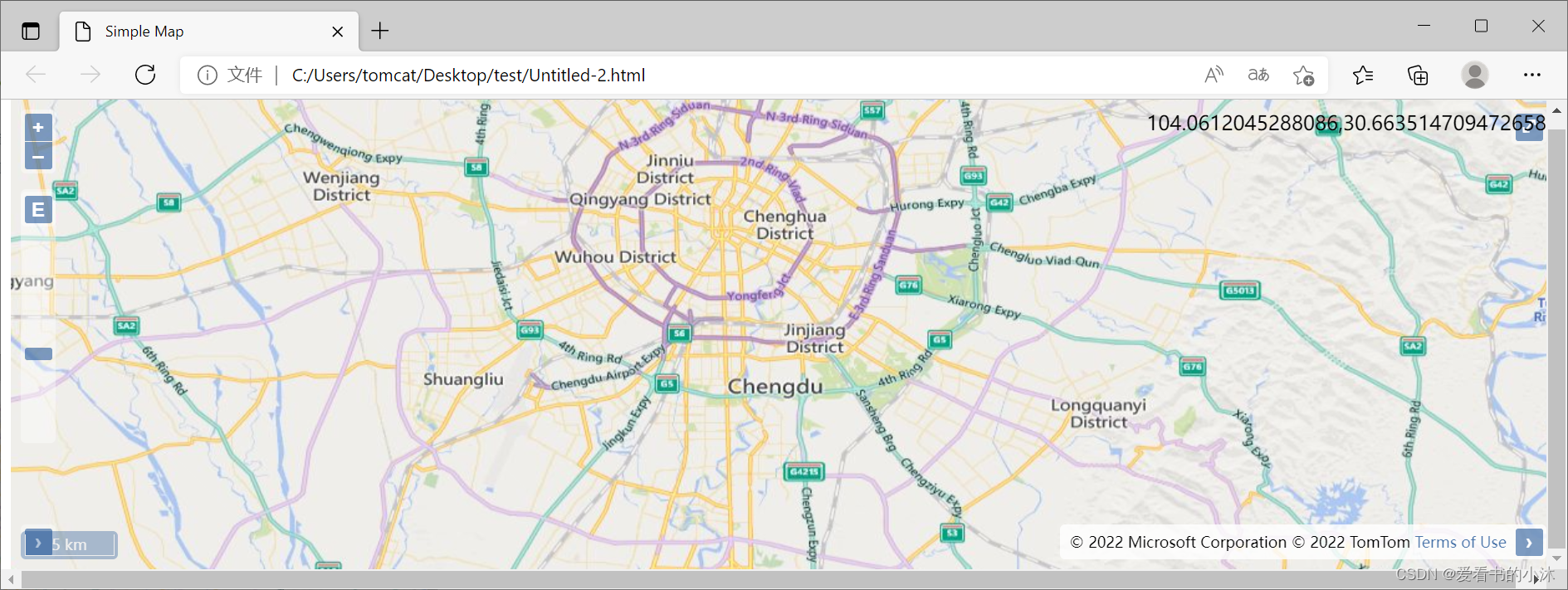Screen dimensions: 1568x590
Task: Click the Chenghua District map label
Action: (785, 225)
